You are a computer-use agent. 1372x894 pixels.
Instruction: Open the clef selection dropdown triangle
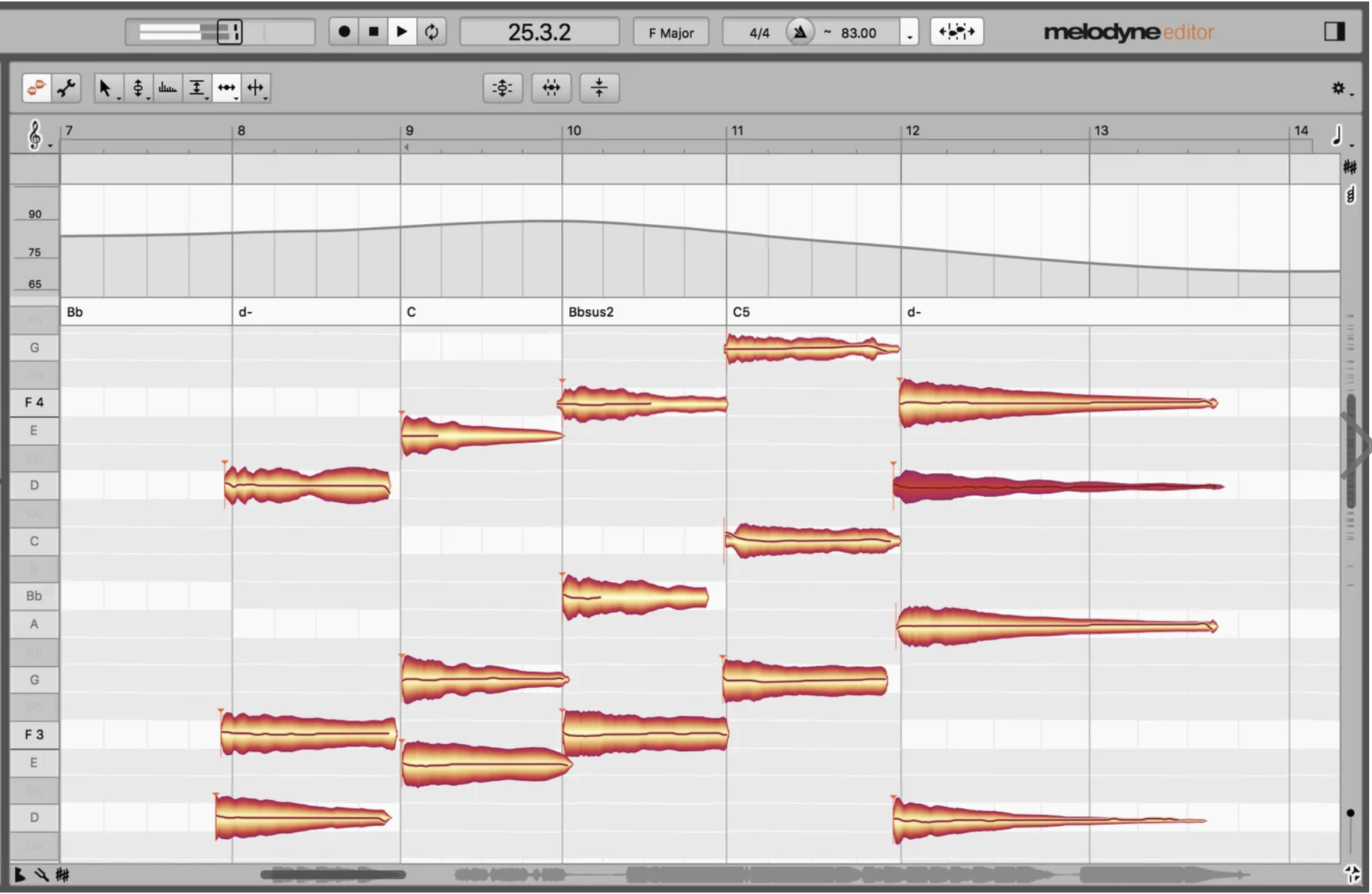pos(50,146)
